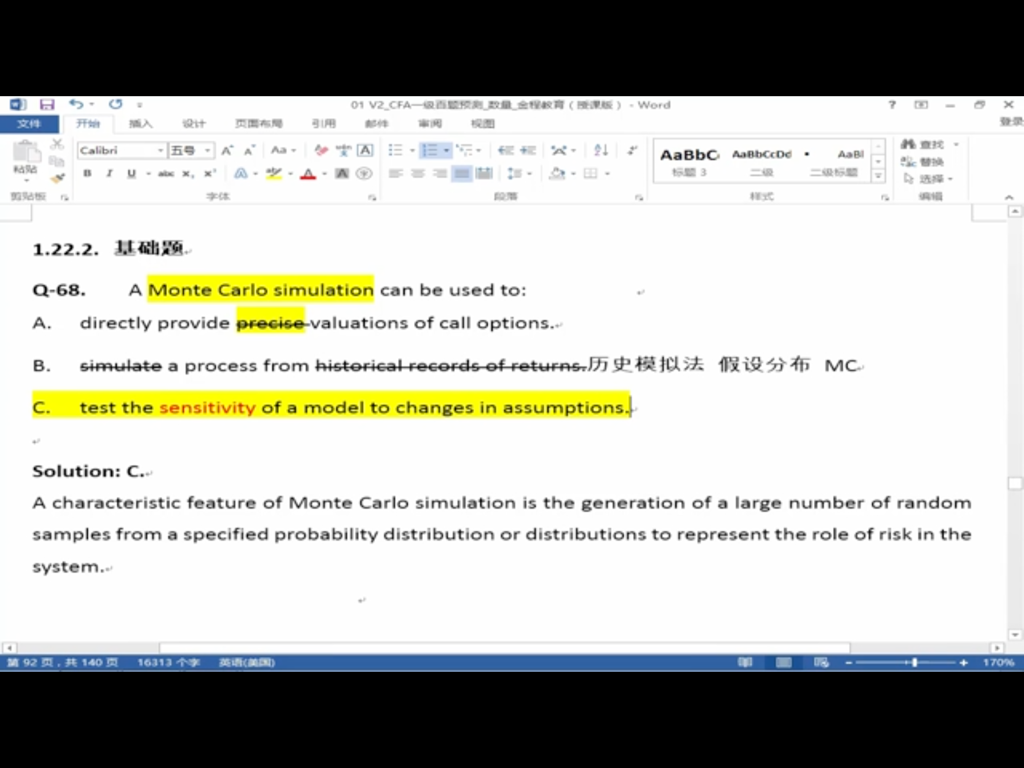The height and width of the screenshot is (768, 1024).
Task: Align the paragraph right
Action: coord(440,174)
